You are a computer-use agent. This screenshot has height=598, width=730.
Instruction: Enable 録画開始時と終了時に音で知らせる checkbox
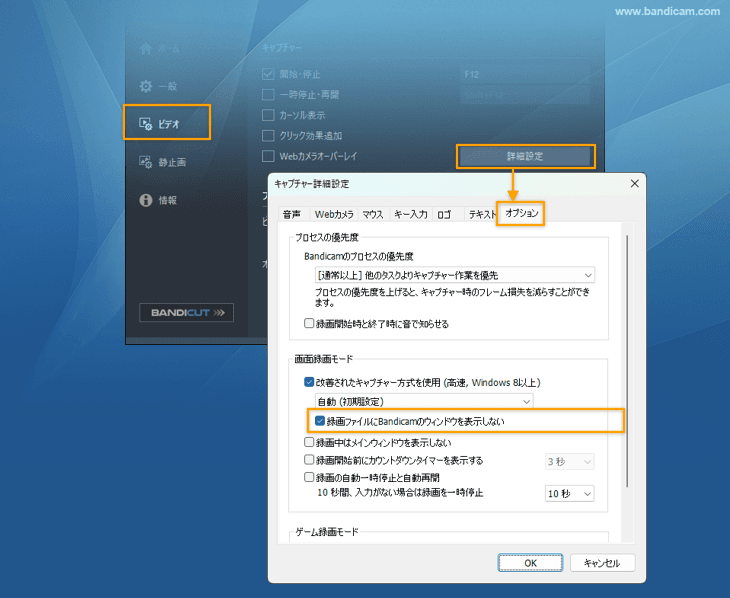coord(309,323)
